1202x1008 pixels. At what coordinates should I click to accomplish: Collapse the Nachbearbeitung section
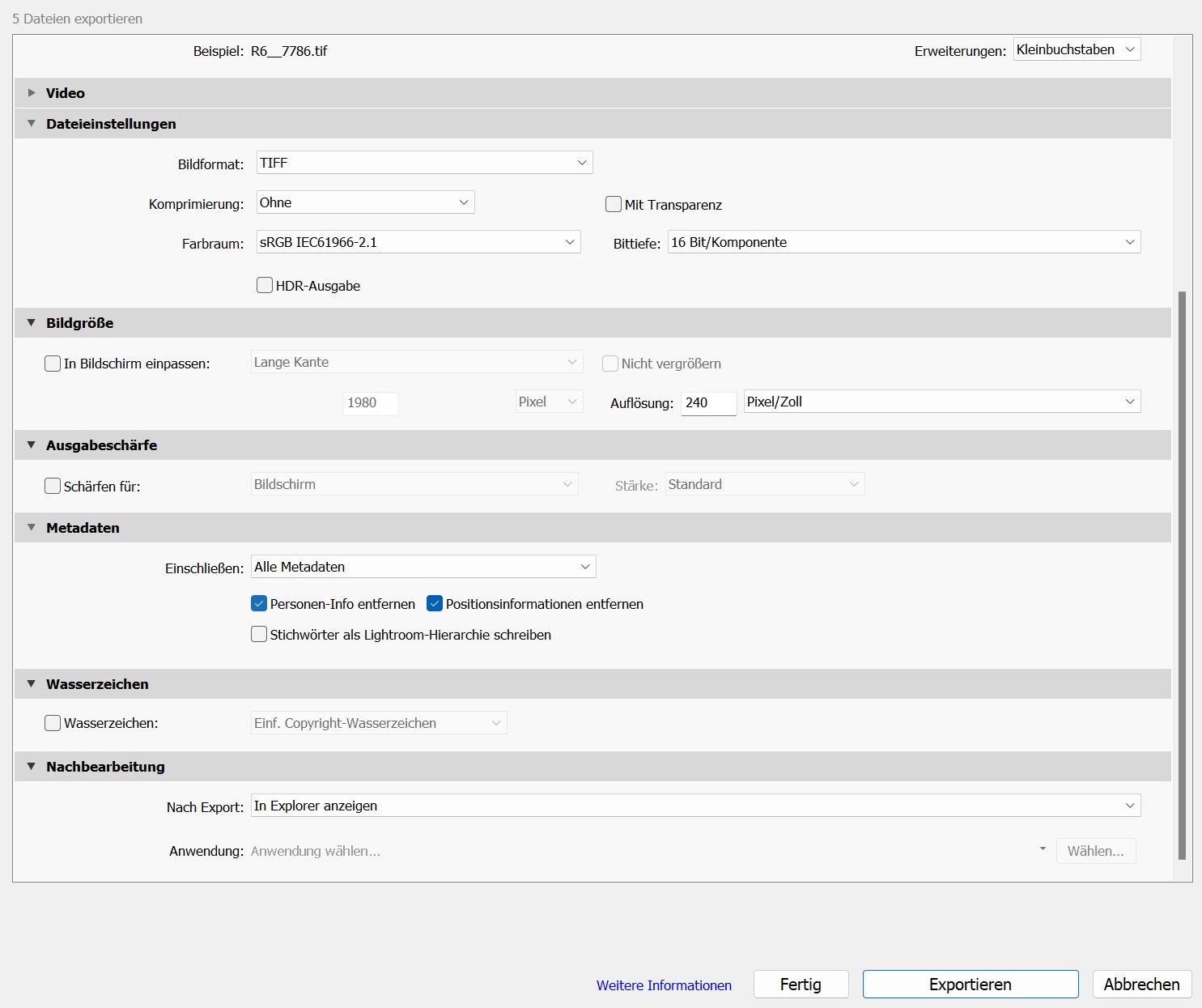pyautogui.click(x=32, y=767)
